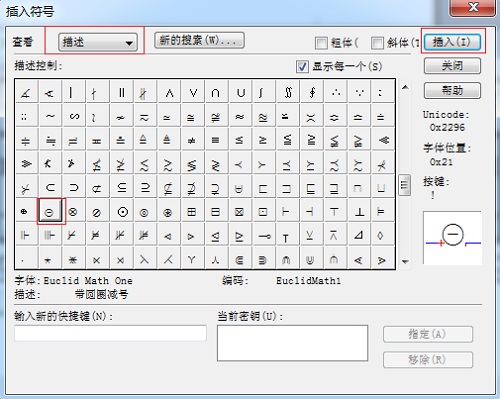This screenshot has height=399, width=500.
Task: Click the up arrow of symbol scrollbar
Action: (x=405, y=87)
